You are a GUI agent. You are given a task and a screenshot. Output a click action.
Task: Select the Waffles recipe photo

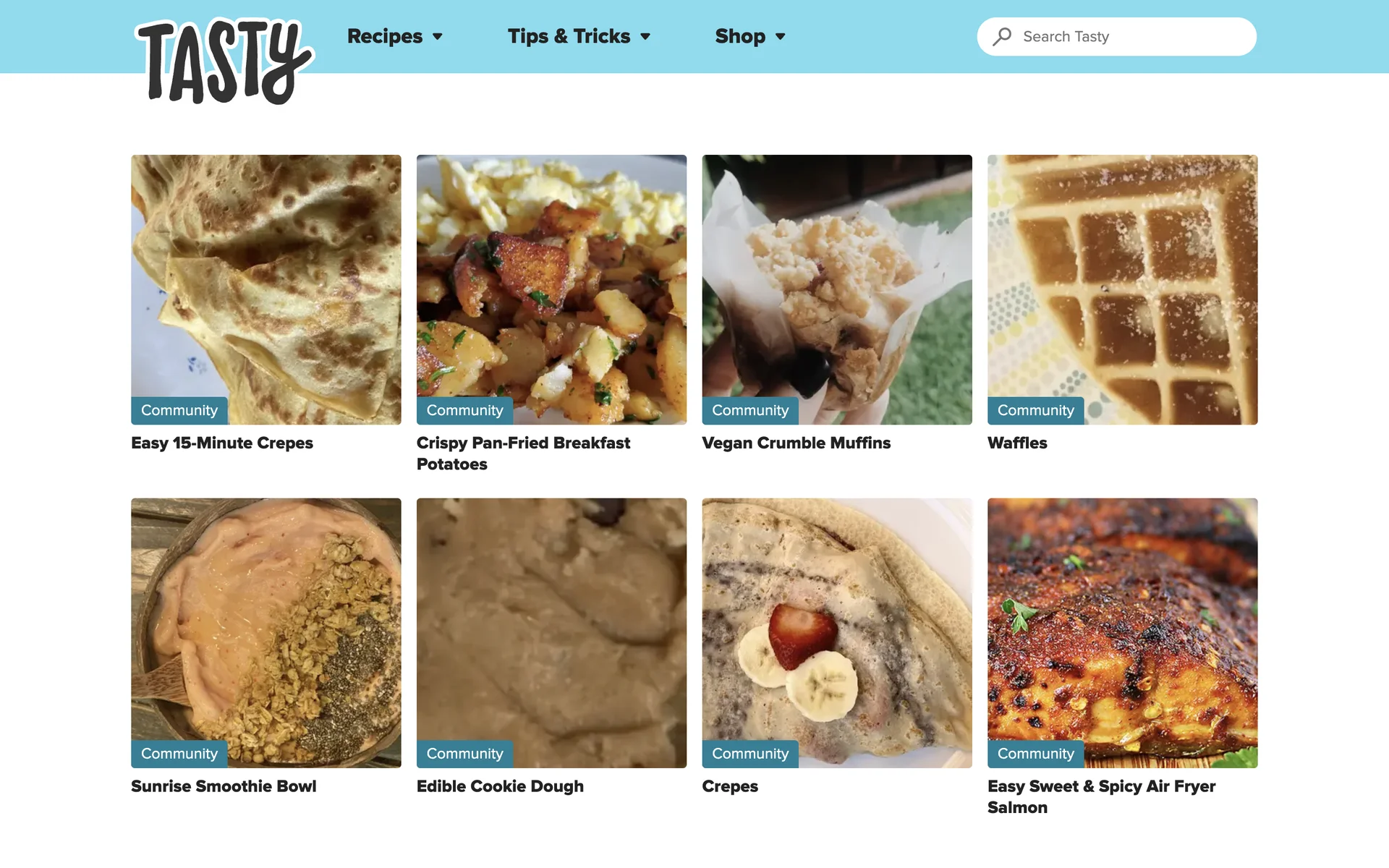point(1122,289)
